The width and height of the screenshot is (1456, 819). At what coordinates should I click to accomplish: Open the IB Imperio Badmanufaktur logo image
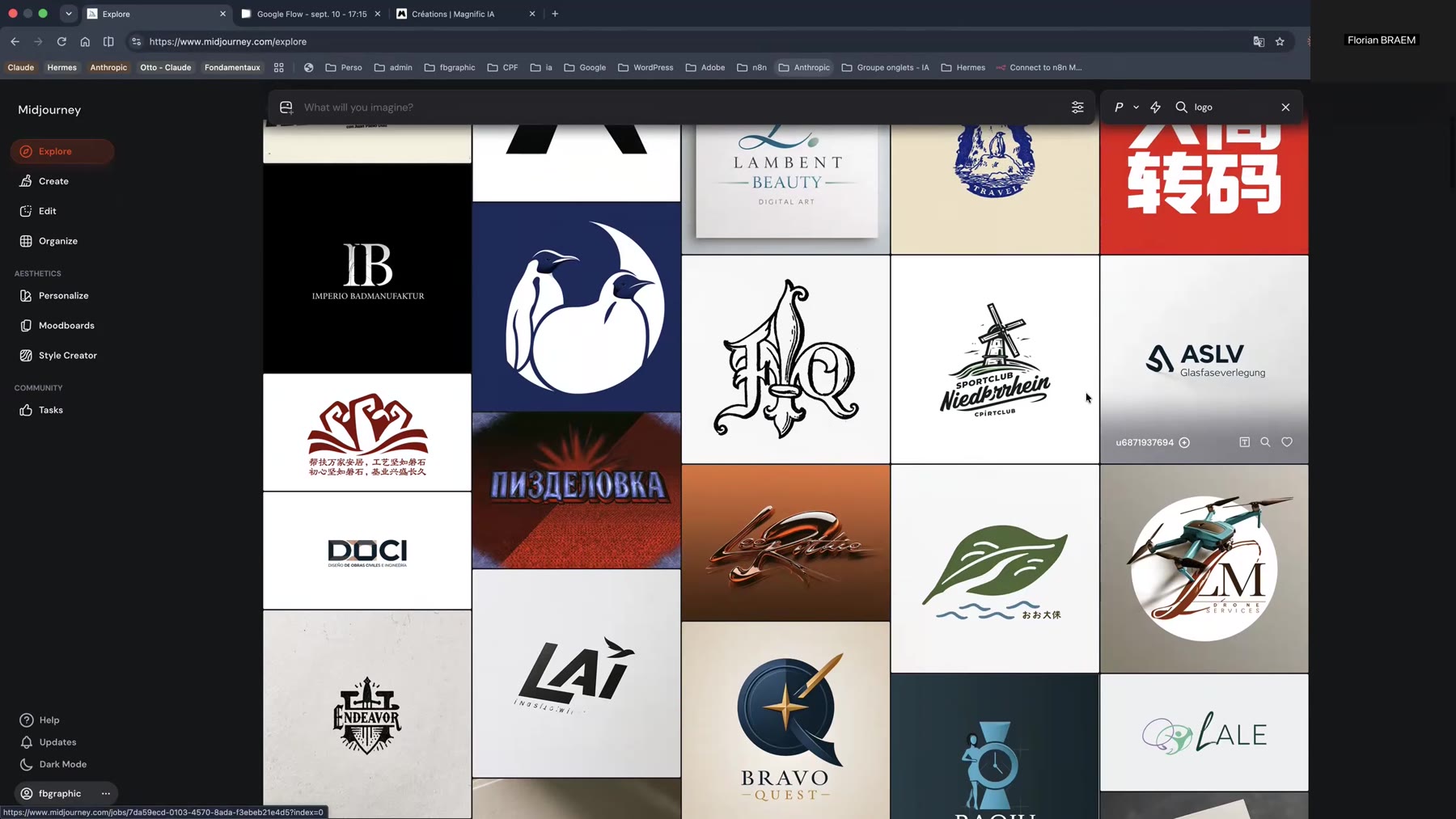[367, 268]
